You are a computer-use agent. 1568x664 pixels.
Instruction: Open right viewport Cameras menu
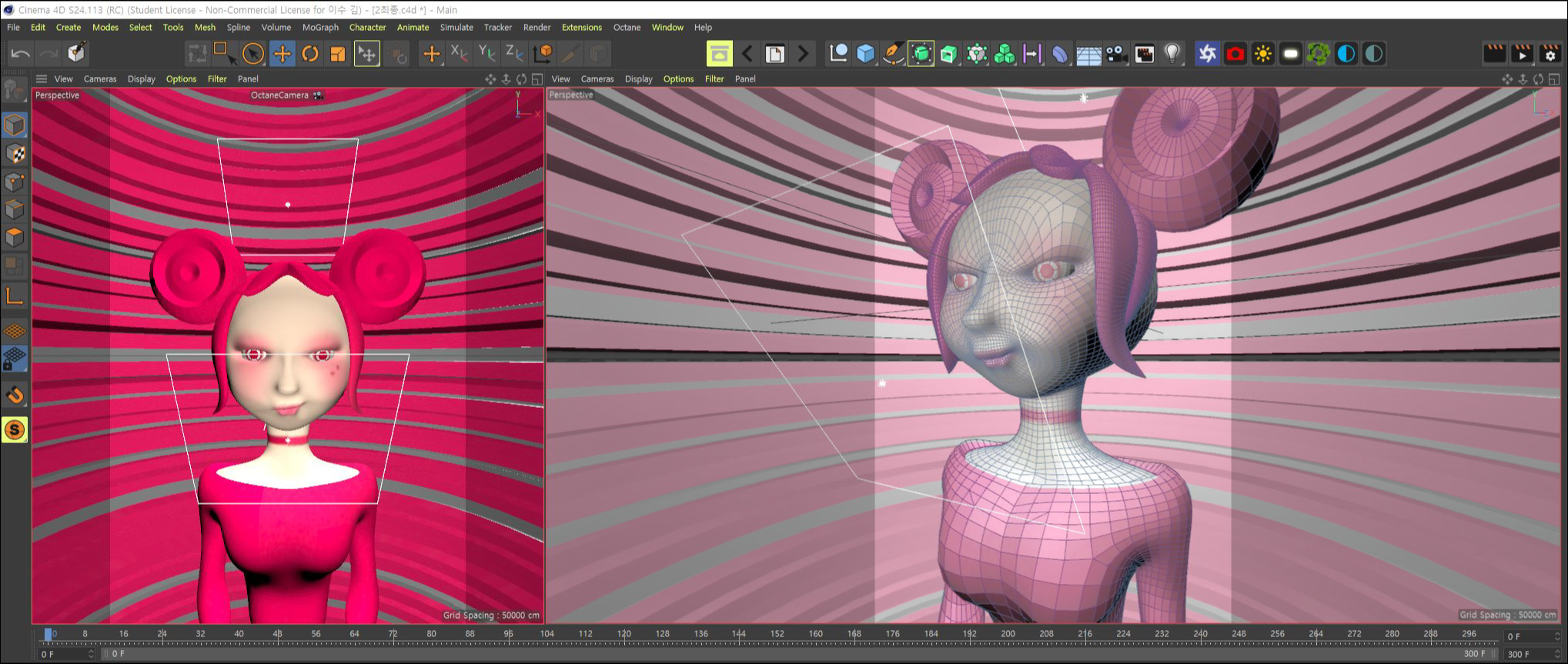[597, 78]
